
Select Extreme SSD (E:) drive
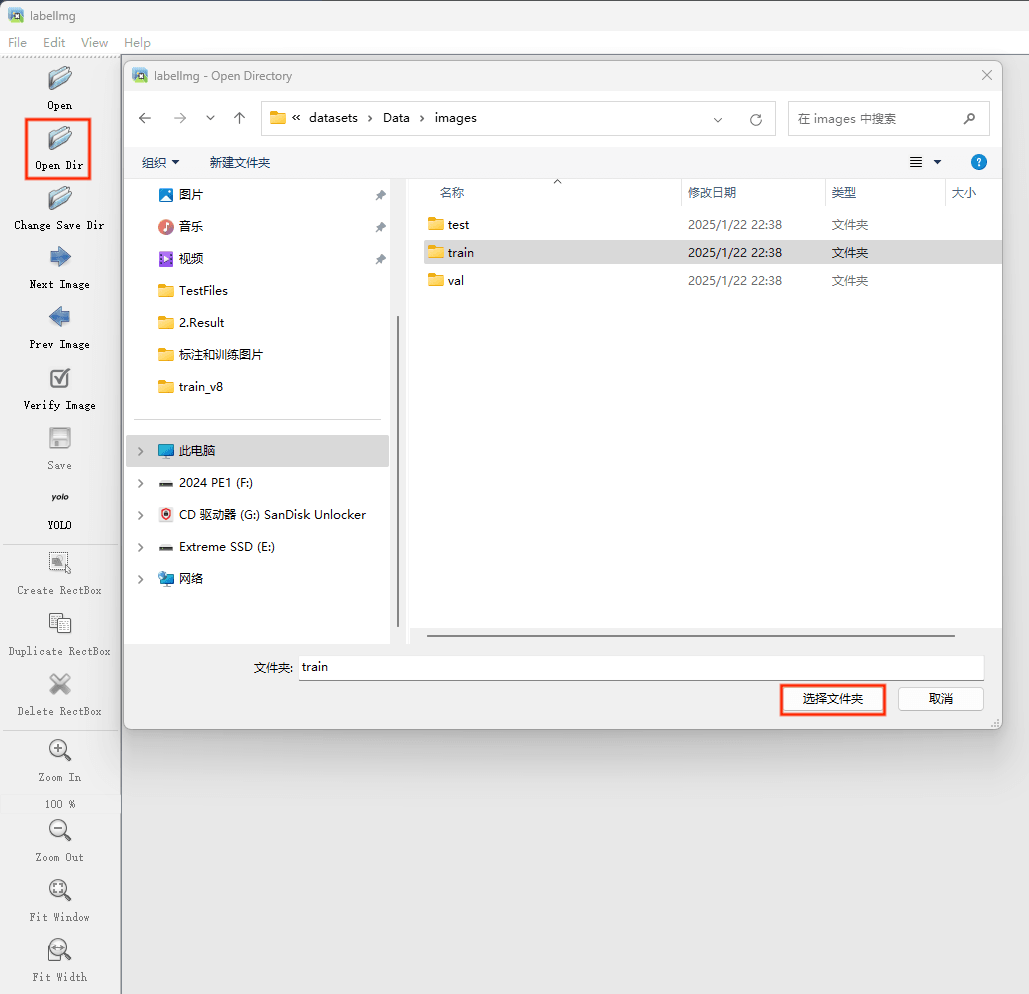pyautogui.click(x=226, y=547)
